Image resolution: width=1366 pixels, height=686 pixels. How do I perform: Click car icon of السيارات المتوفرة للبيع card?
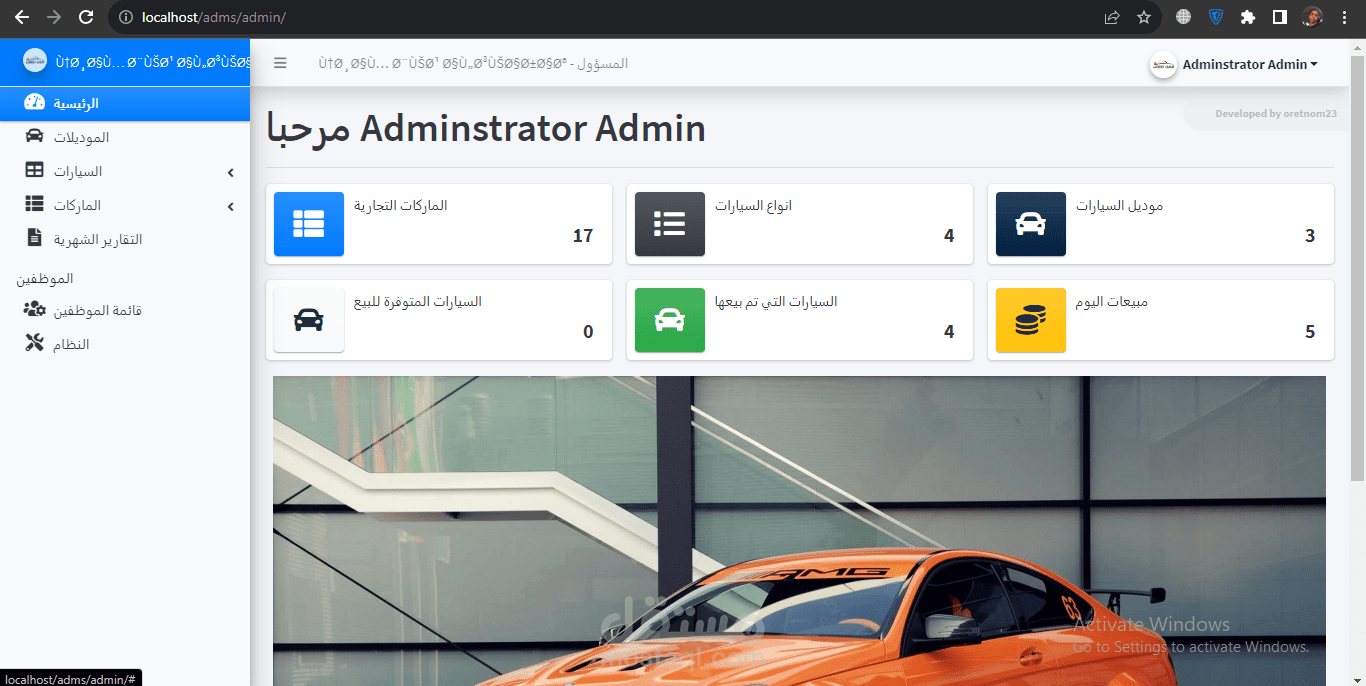click(x=309, y=320)
